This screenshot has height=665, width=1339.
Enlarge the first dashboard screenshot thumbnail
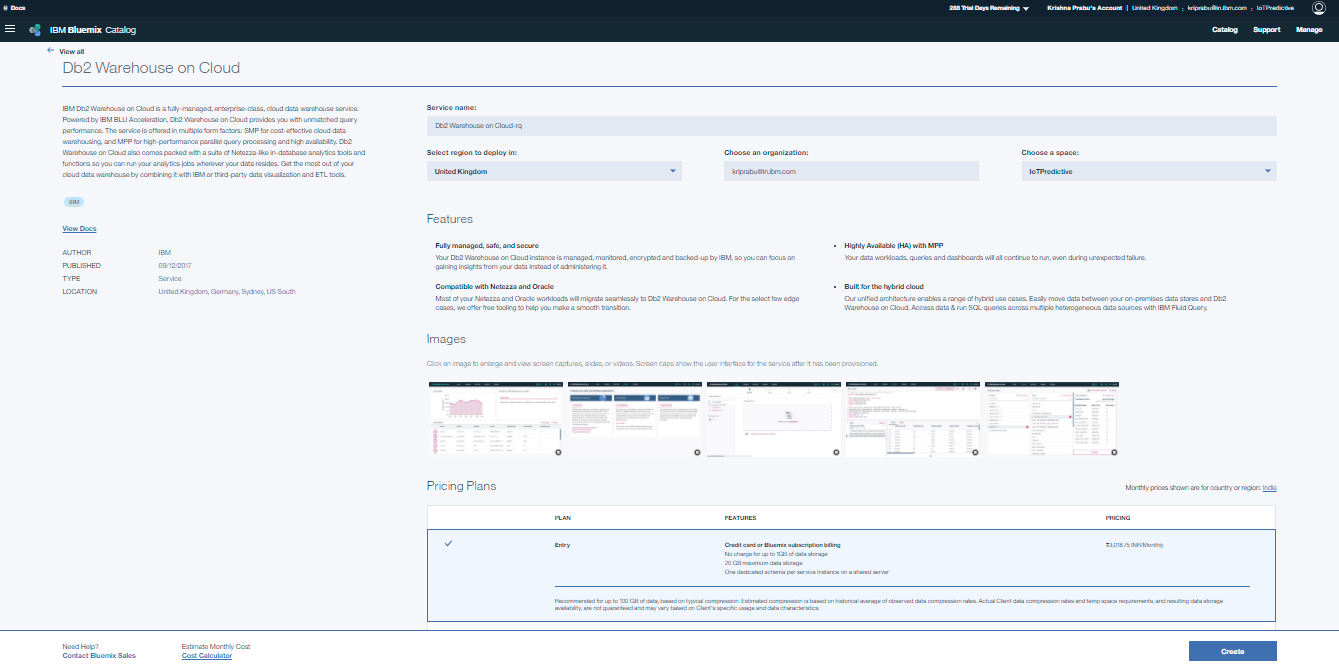coord(496,419)
